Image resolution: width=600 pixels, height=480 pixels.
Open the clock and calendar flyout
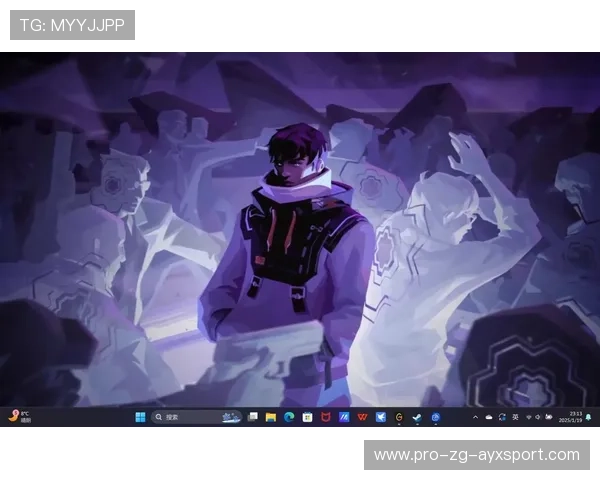click(x=575, y=417)
